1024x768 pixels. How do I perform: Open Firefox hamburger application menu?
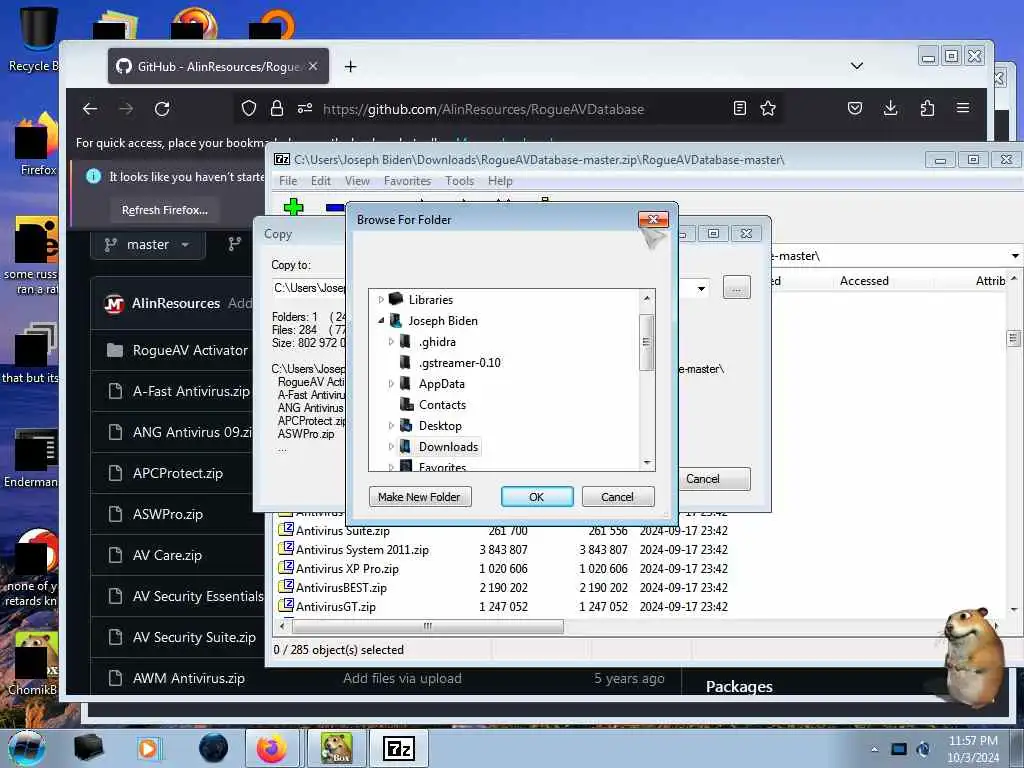pyautogui.click(x=963, y=108)
